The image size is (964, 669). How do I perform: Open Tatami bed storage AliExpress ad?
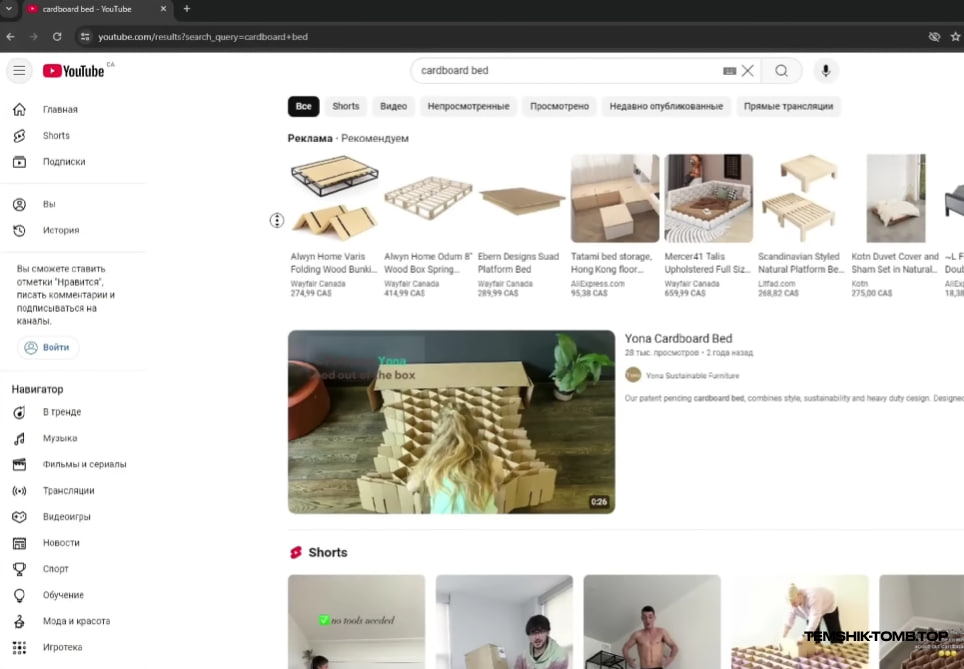[x=615, y=226]
